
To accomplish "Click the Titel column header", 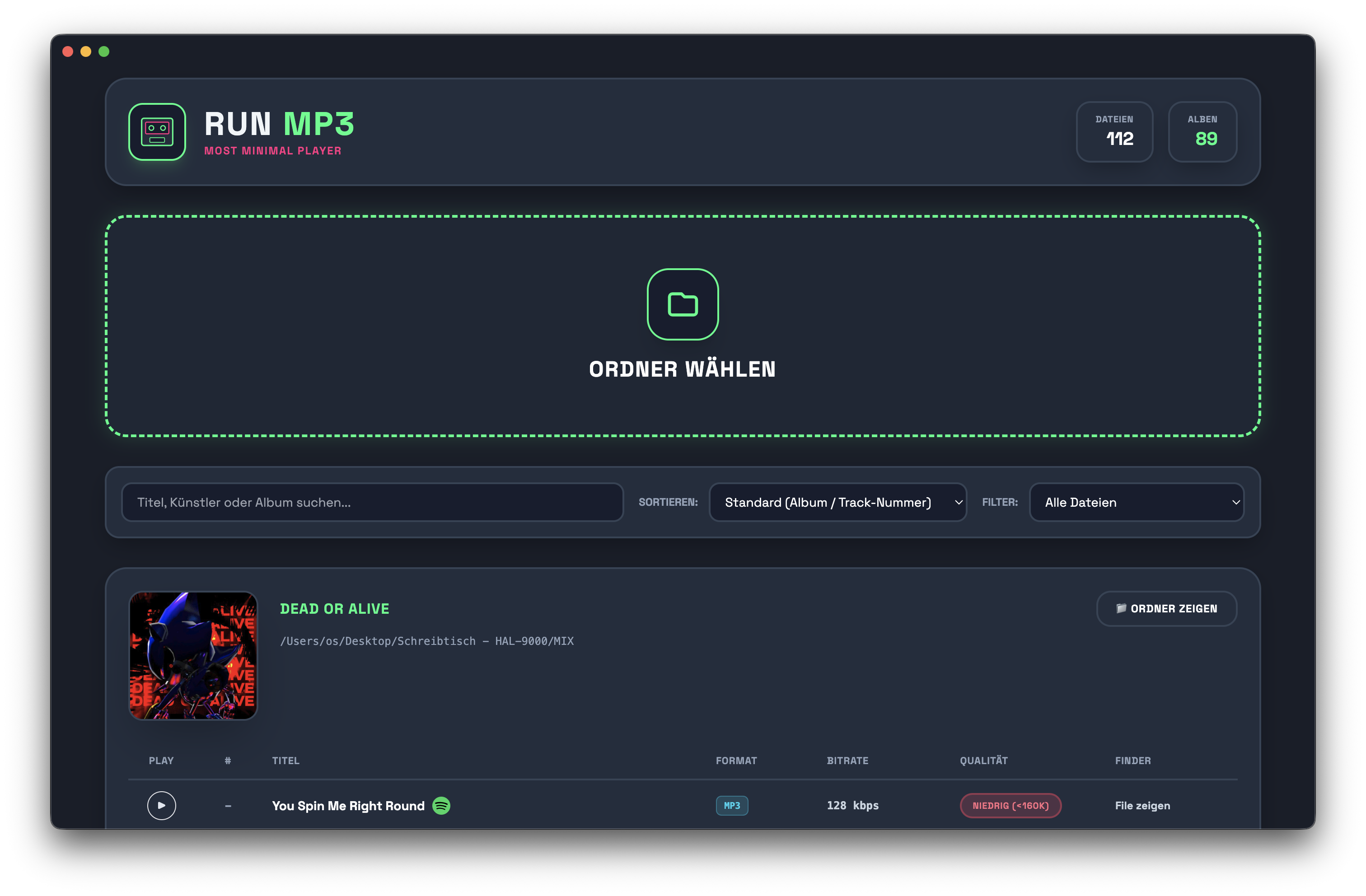I will 285,761.
